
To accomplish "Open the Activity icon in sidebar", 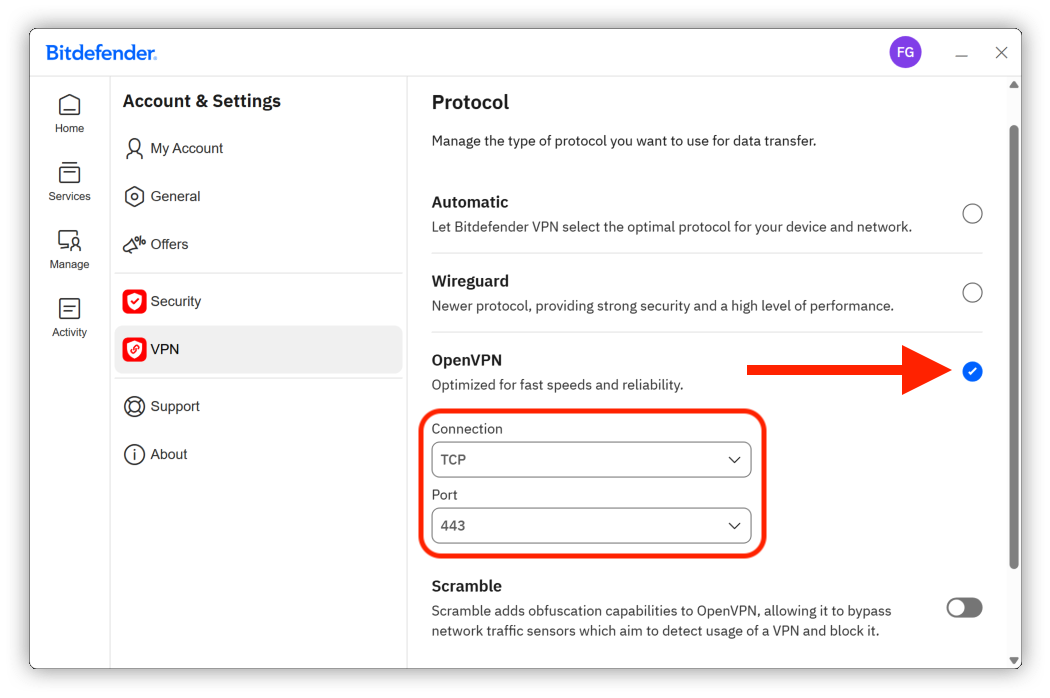I will click(69, 309).
